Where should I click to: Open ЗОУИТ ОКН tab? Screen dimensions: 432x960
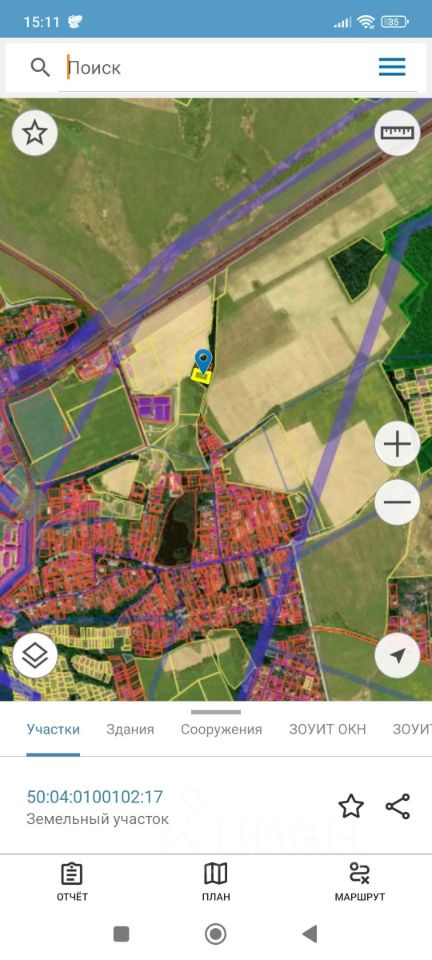(327, 729)
